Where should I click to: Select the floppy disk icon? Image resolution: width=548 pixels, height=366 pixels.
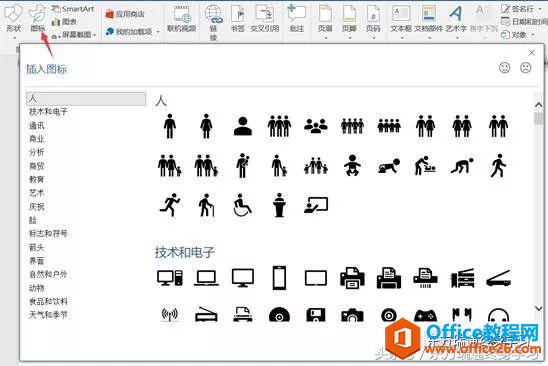pos(316,315)
